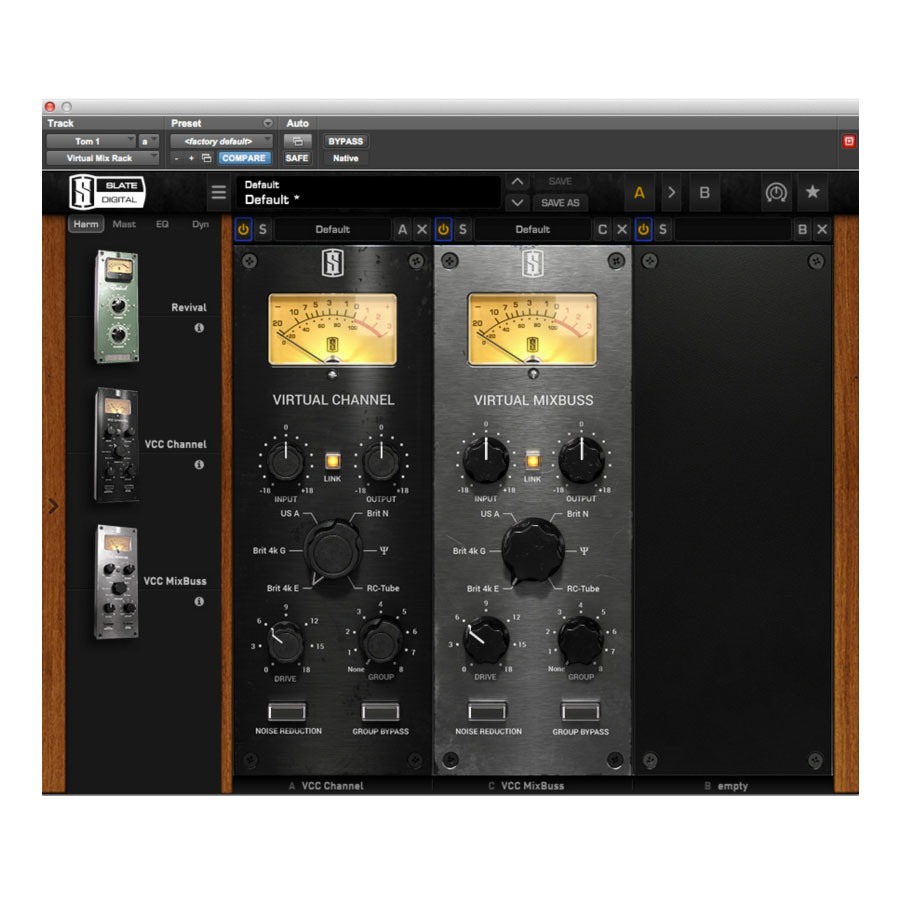This screenshot has width=900, height=900.
Task: Toggle Noise Reduction on Virtual Mixbuss
Action: point(487,712)
